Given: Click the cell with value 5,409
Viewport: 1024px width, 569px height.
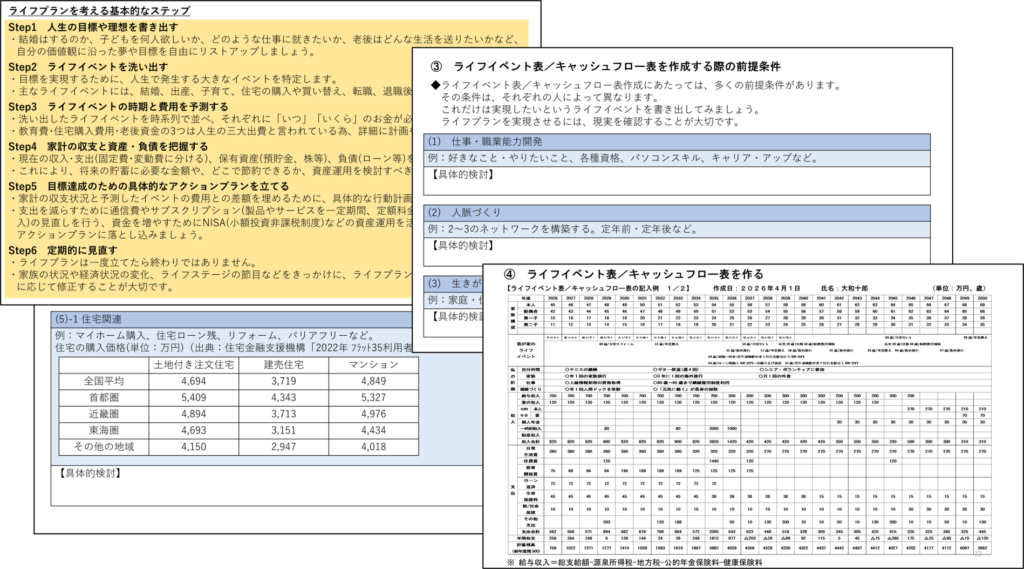Looking at the screenshot, I should (193, 397).
